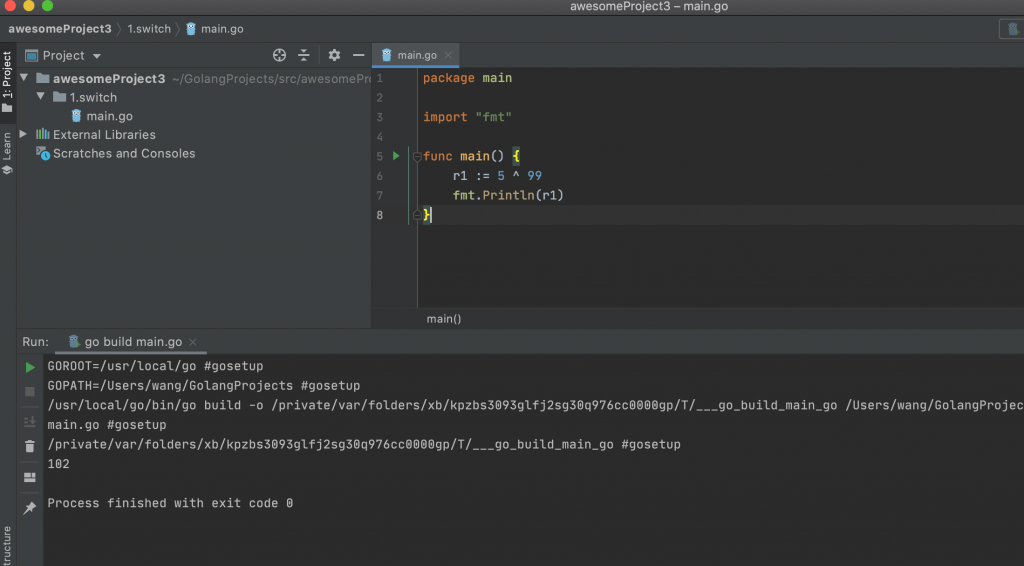
Task: Click 'Process finished with exit code 0' text
Action: pyautogui.click(x=170, y=503)
